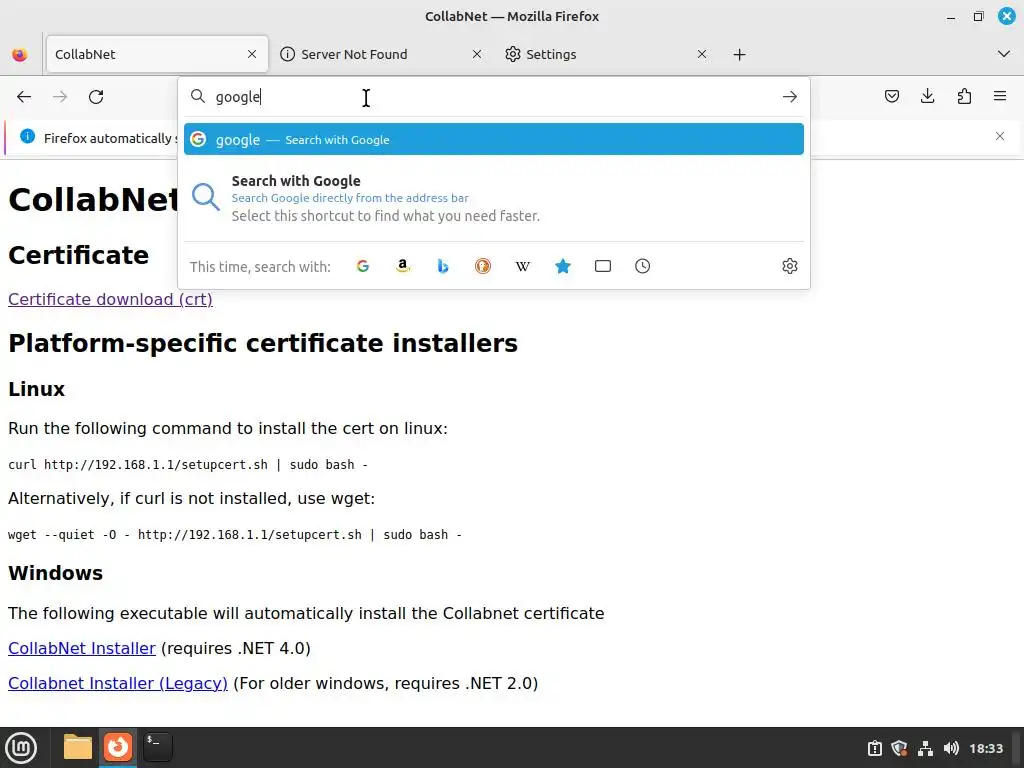The height and width of the screenshot is (768, 1024).
Task: Search in open Tabs icon
Action: pos(603,266)
